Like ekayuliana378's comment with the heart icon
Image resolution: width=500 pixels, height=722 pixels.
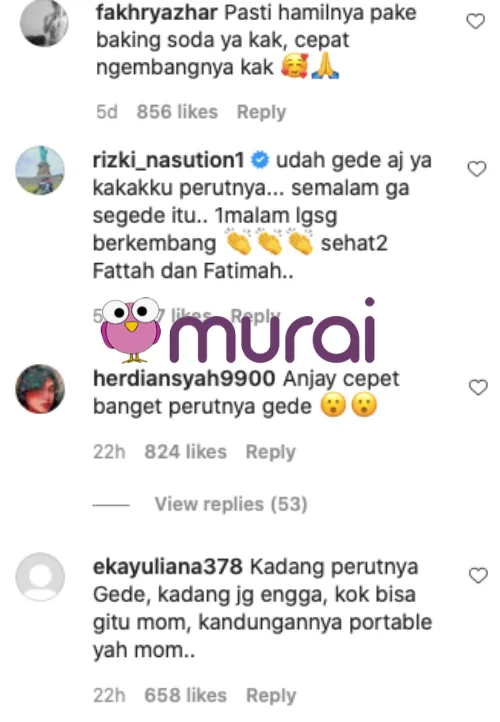point(478,576)
